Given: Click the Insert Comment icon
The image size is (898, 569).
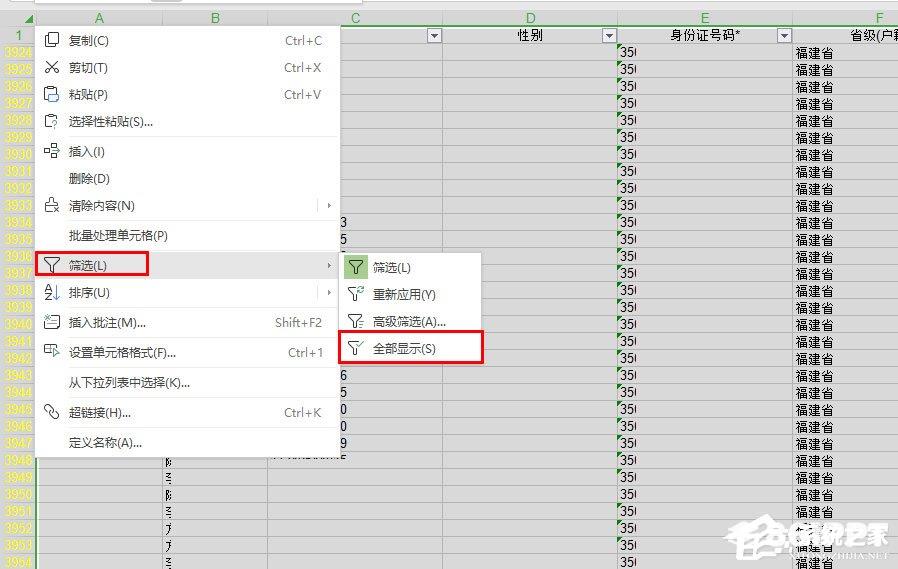Looking at the screenshot, I should point(52,322).
